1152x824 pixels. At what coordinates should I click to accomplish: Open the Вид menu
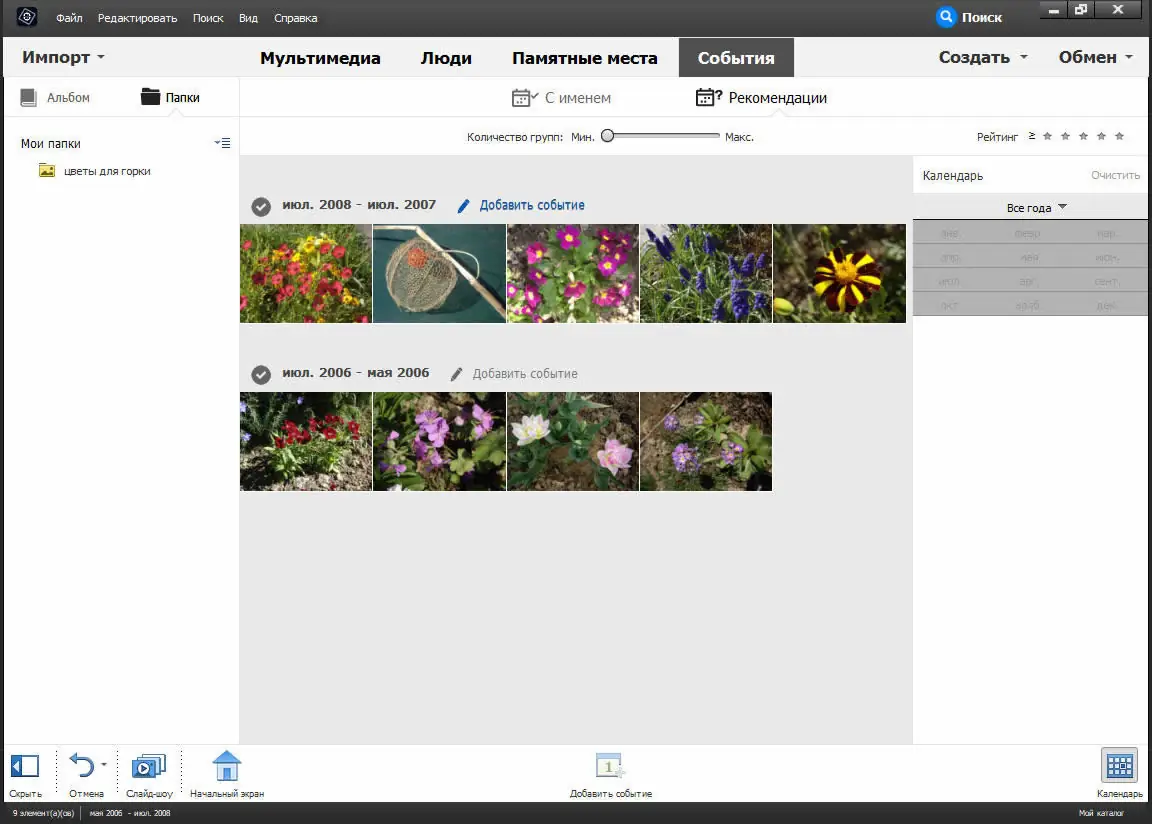pyautogui.click(x=247, y=17)
